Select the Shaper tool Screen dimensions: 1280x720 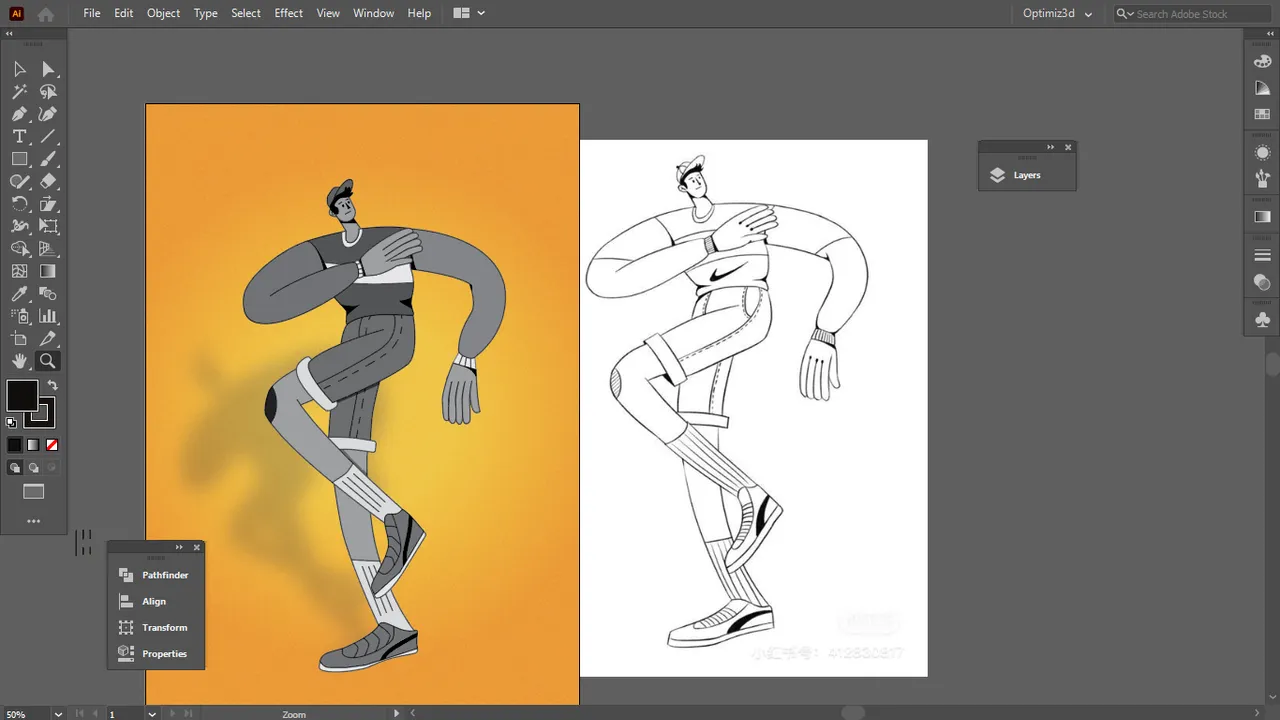(19, 182)
